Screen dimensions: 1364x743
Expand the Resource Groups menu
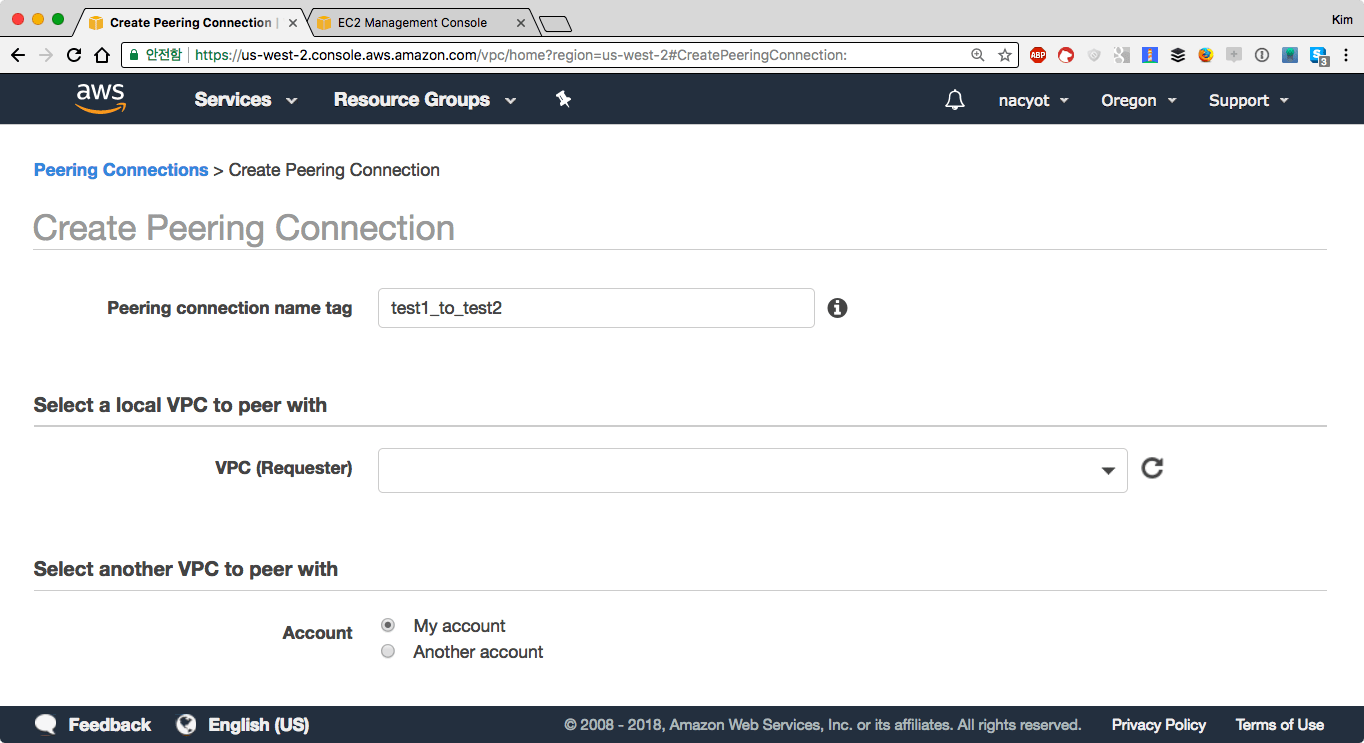click(424, 100)
